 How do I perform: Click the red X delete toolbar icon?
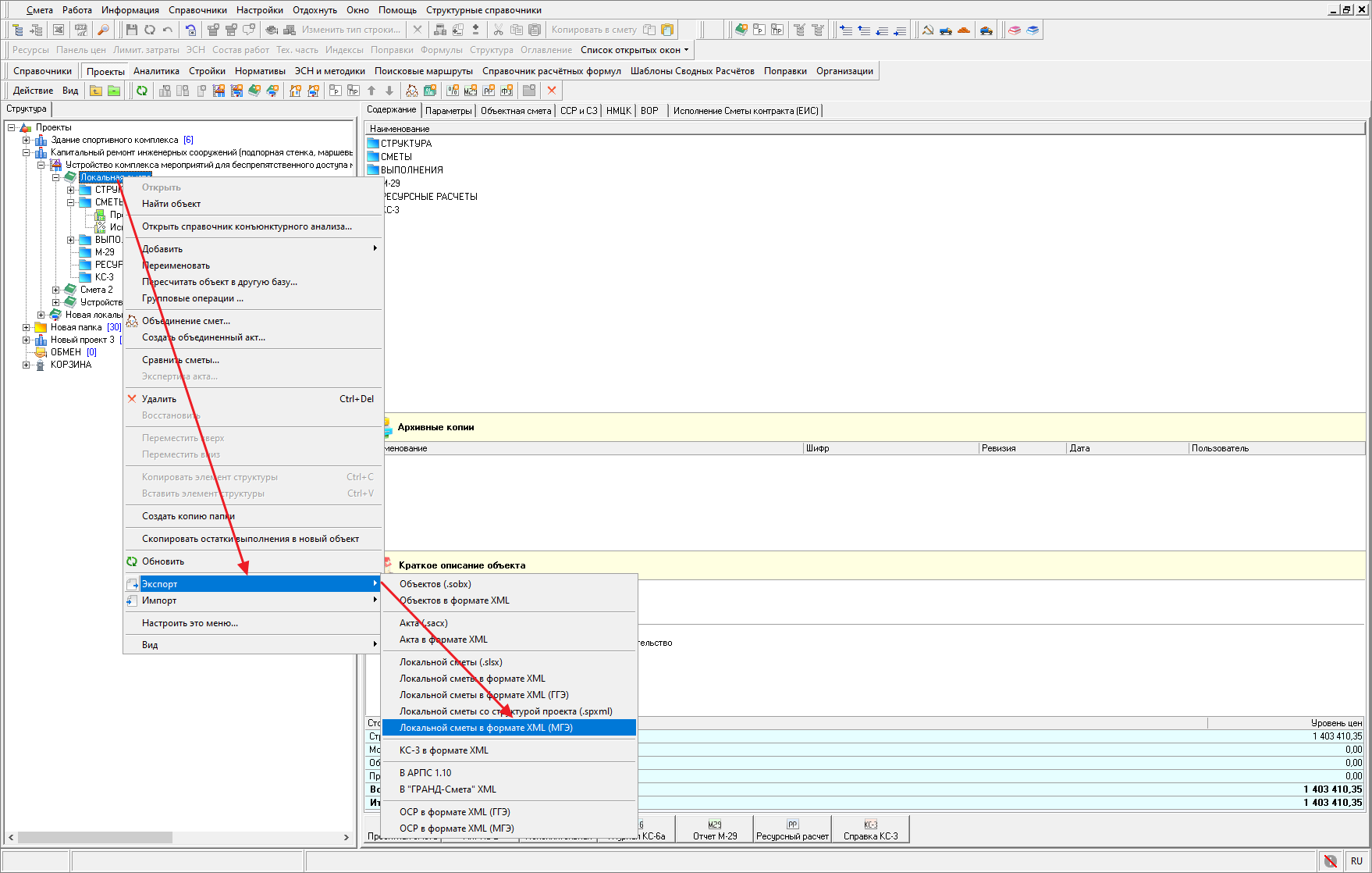[x=552, y=91]
